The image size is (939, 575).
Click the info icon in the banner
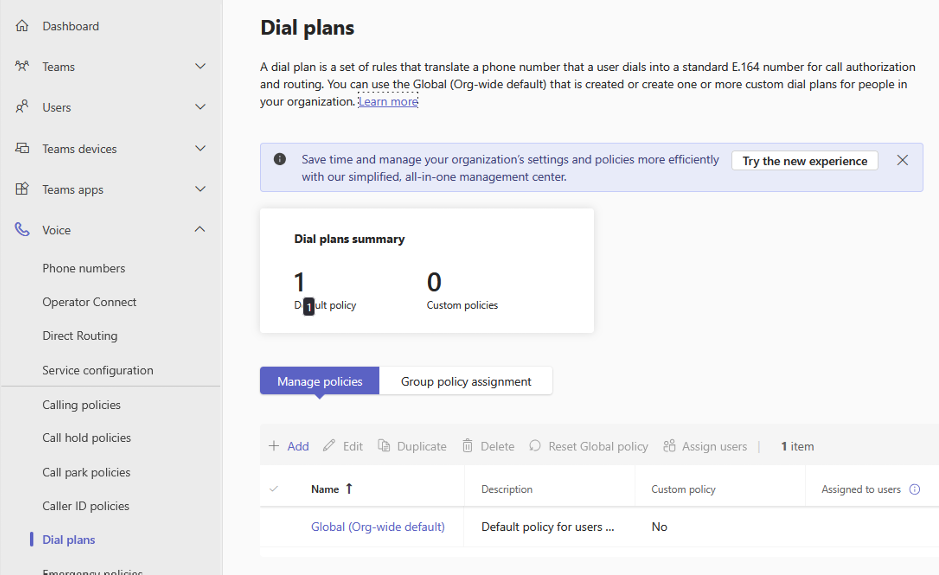pos(280,159)
